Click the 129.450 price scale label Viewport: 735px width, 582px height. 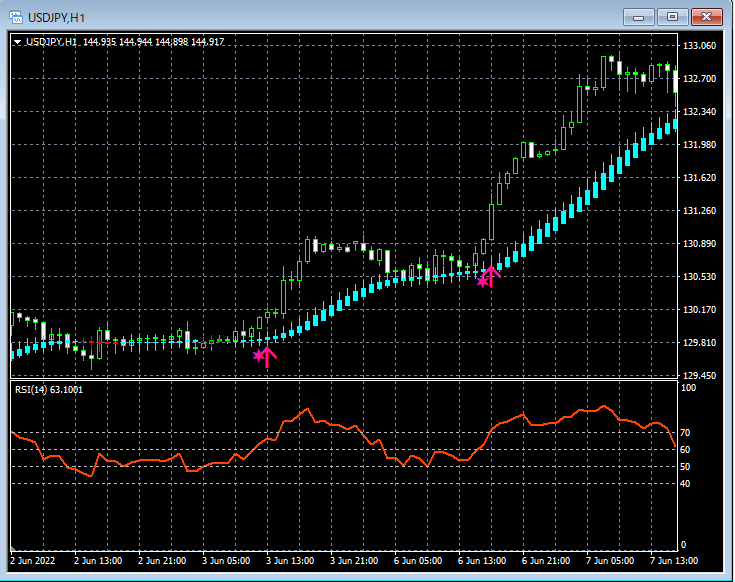[699, 375]
